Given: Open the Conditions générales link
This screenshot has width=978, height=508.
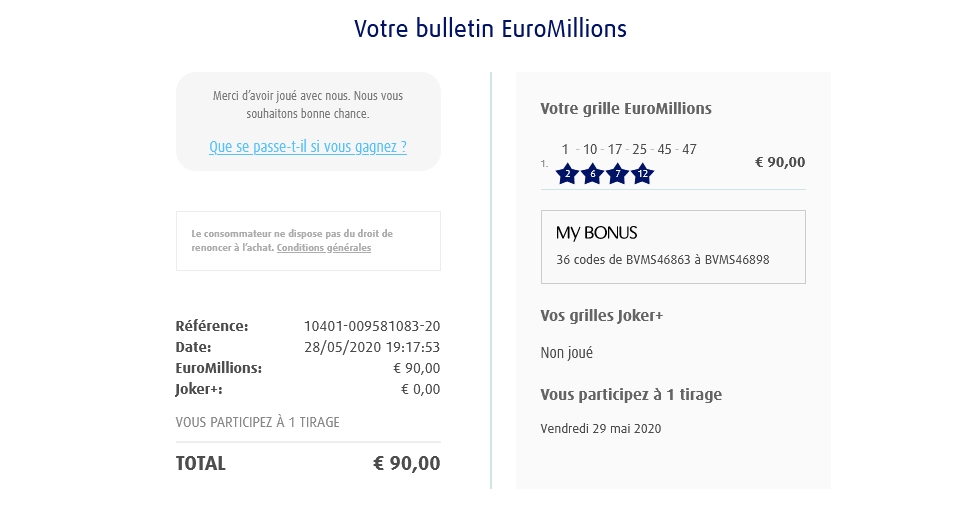Looking at the screenshot, I should (323, 248).
